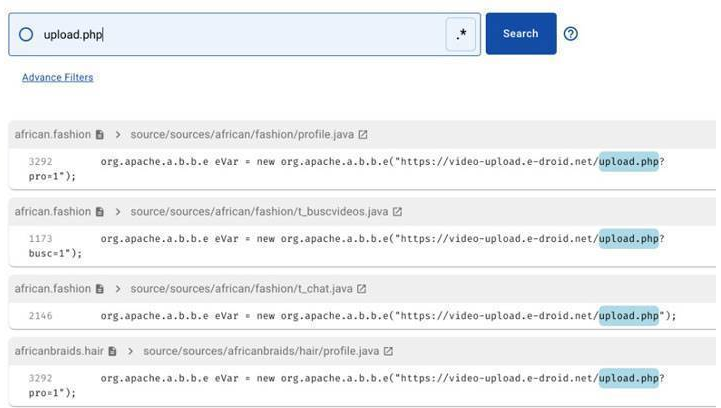Toggle the regex .* search option
Screen dimensions: 721x408
tap(461, 34)
